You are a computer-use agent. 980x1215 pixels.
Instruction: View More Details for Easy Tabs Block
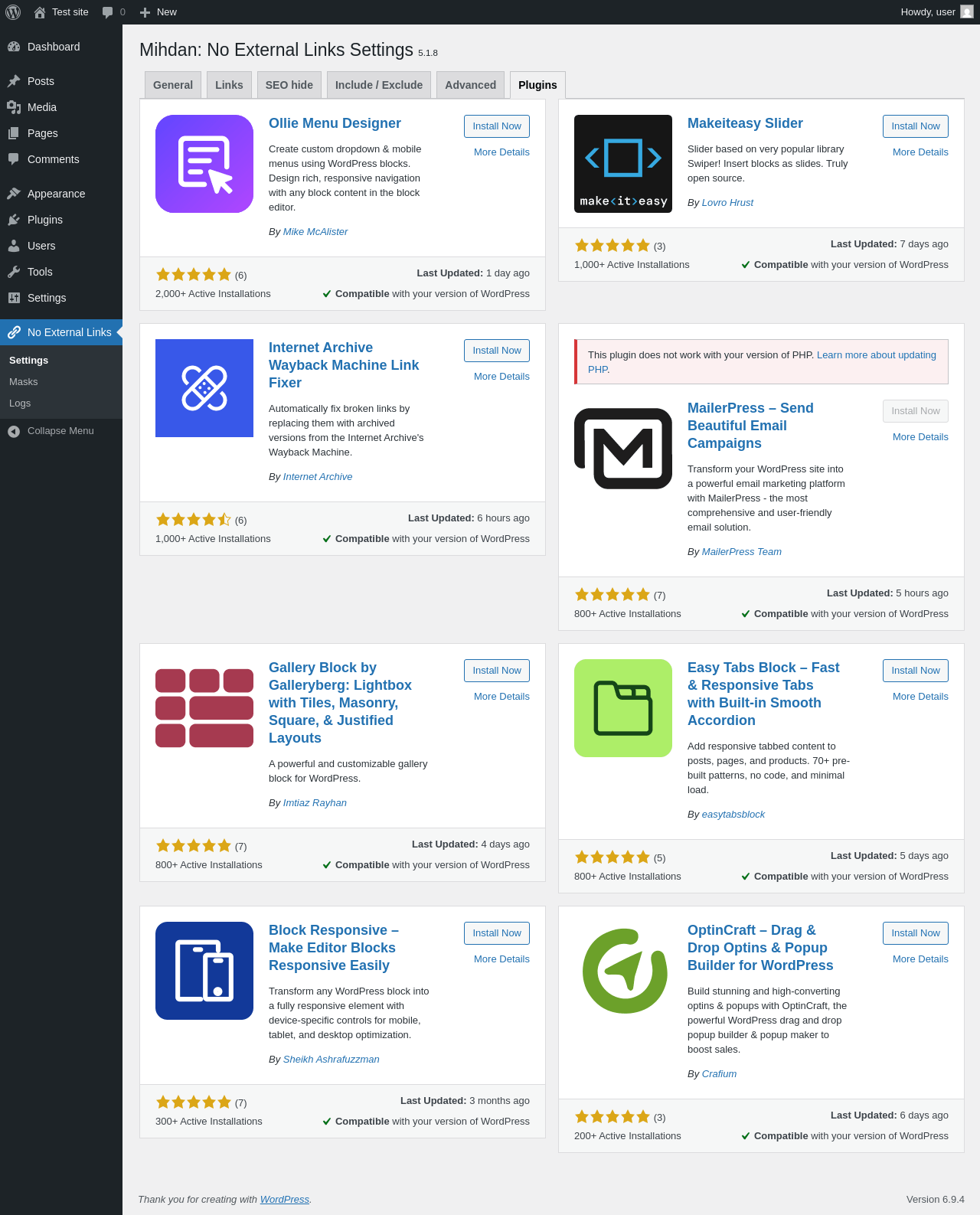pyautogui.click(x=920, y=697)
